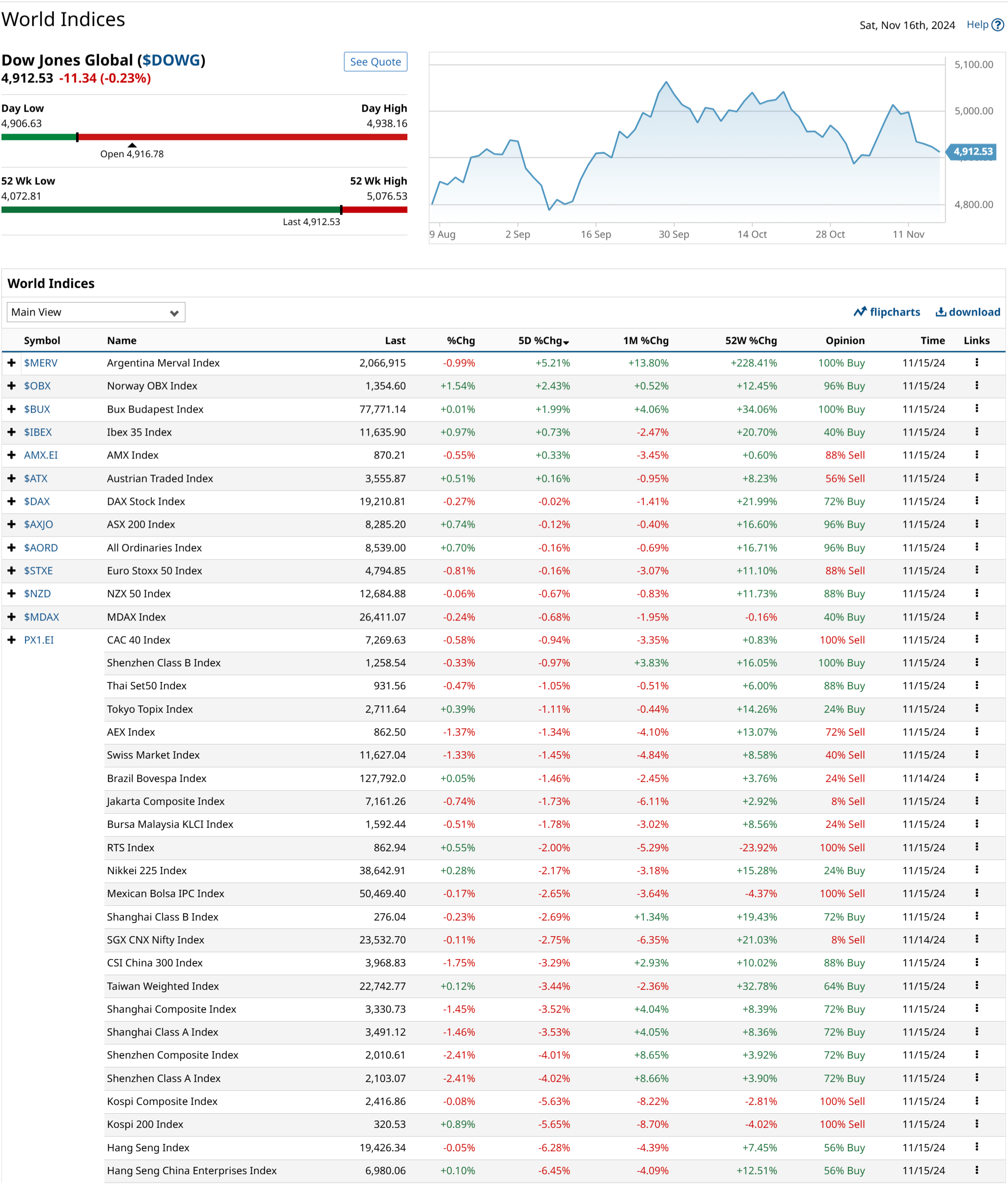Open links menu for Hang Seng Index

[x=977, y=1147]
